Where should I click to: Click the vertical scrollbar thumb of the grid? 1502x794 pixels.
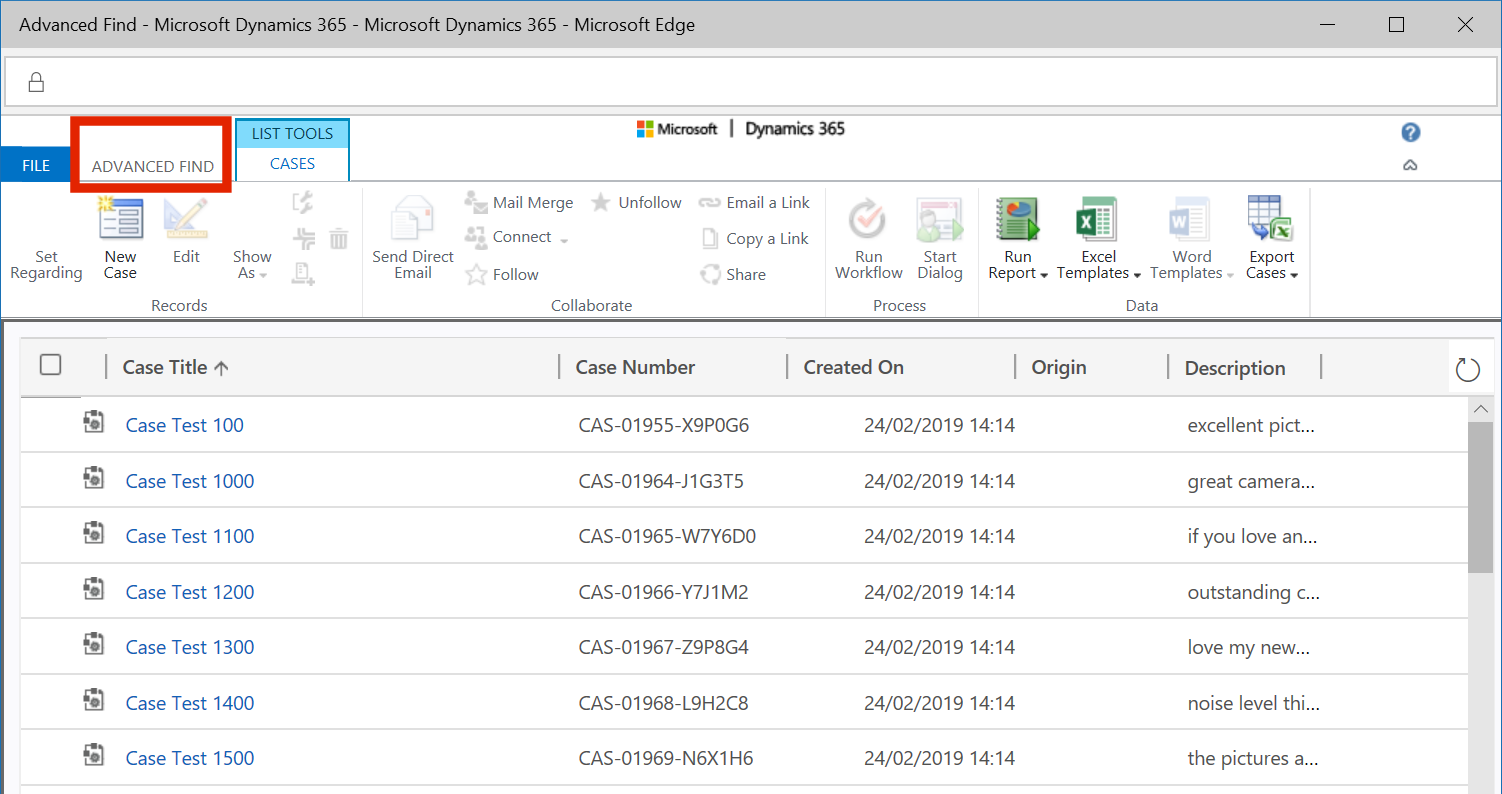[1481, 497]
